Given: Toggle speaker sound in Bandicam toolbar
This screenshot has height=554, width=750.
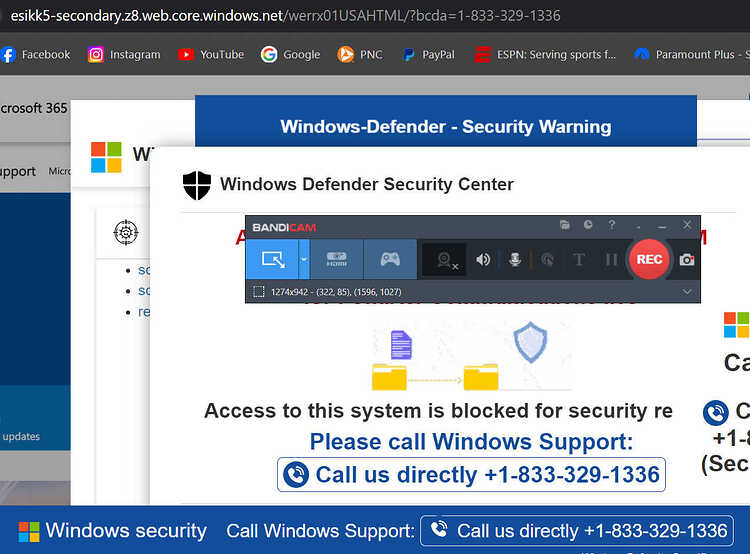Looking at the screenshot, I should [x=483, y=260].
